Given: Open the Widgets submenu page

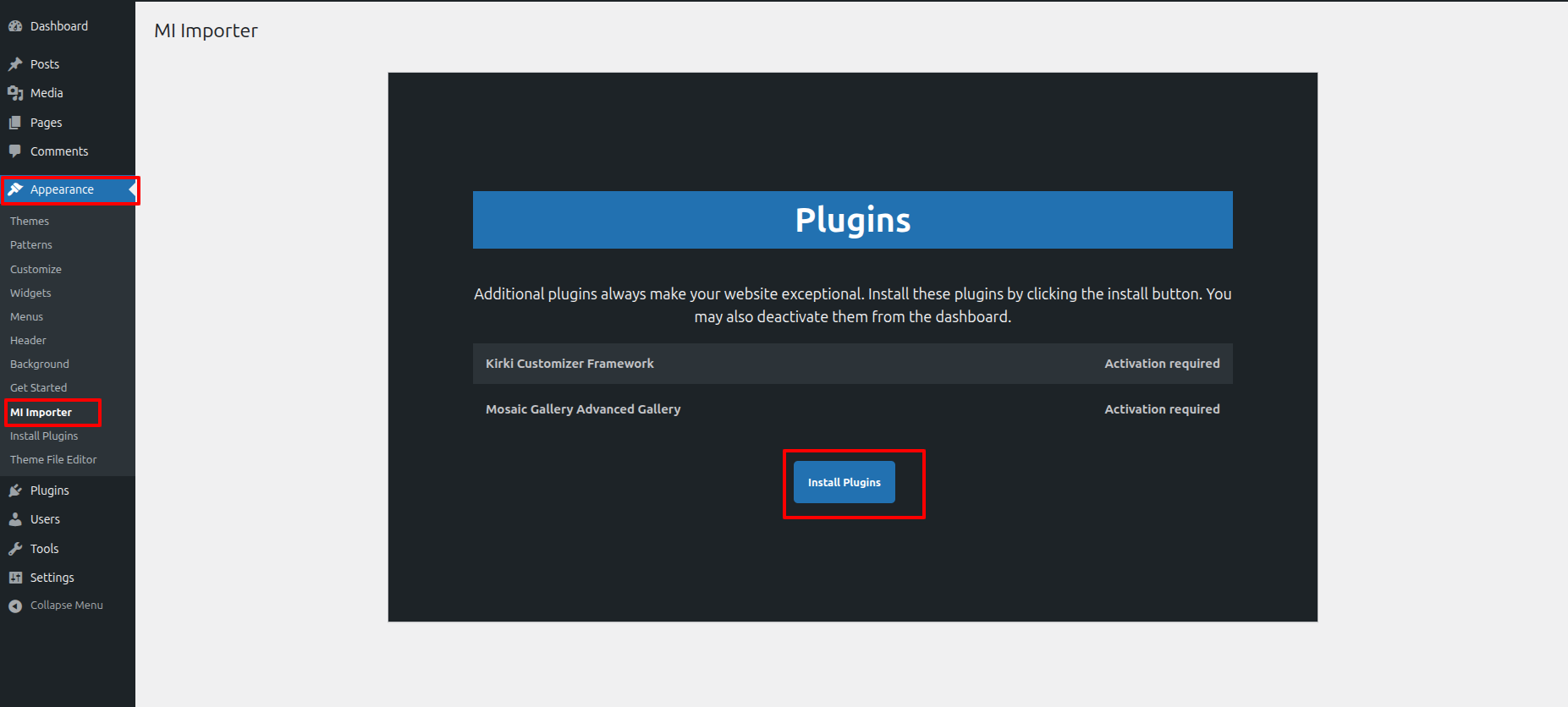Looking at the screenshot, I should (x=30, y=293).
